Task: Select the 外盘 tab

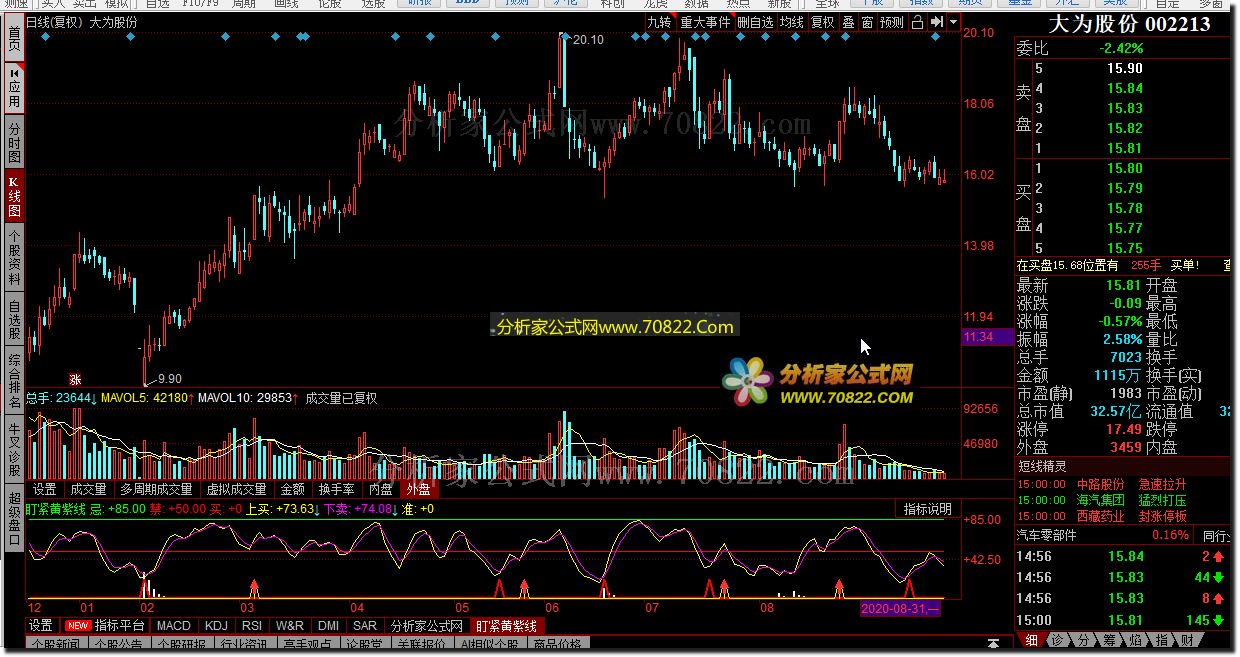Action: pyautogui.click(x=418, y=490)
